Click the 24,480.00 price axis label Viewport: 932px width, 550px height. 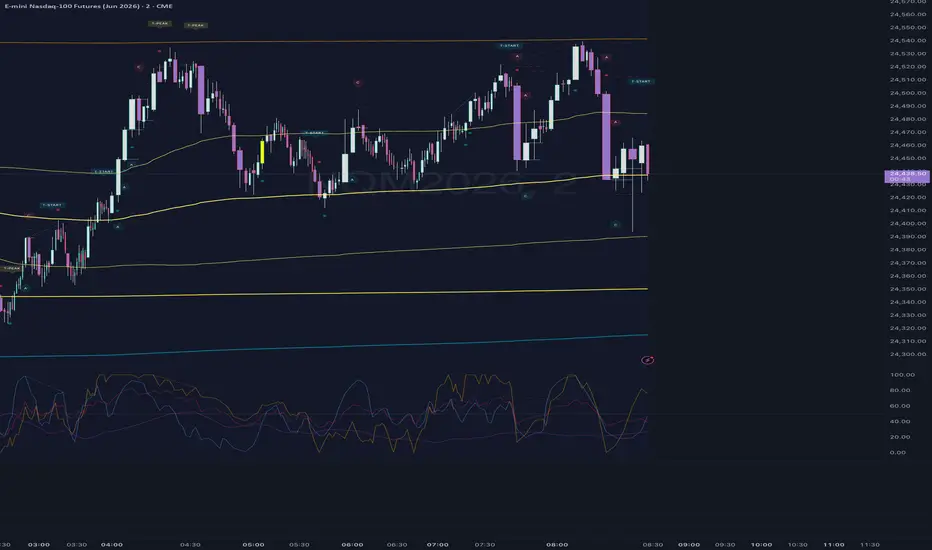tap(908, 119)
